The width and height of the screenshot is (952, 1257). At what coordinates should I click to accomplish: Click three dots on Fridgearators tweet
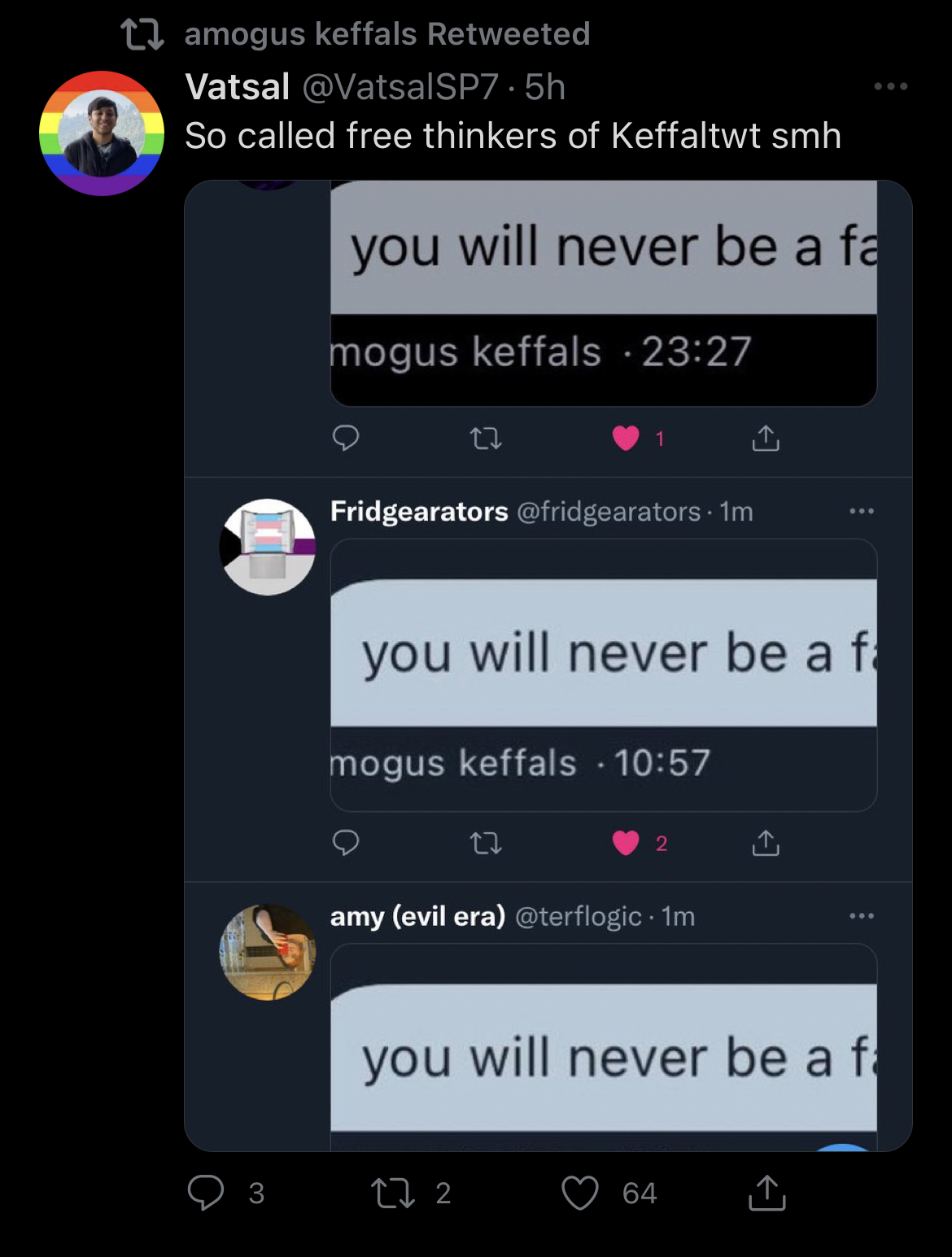(862, 511)
